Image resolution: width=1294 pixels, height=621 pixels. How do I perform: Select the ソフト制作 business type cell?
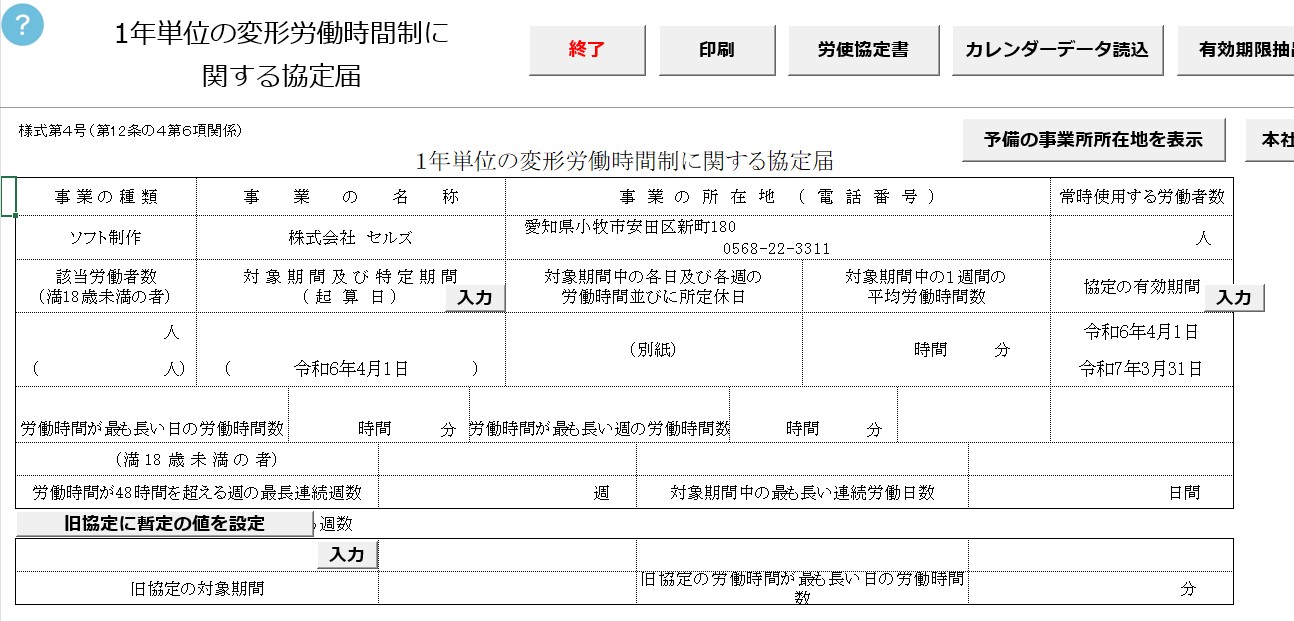tap(106, 238)
